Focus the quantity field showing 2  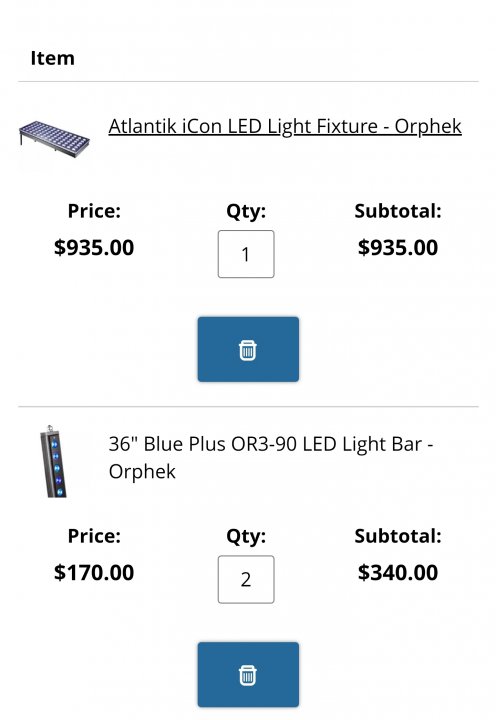(246, 579)
